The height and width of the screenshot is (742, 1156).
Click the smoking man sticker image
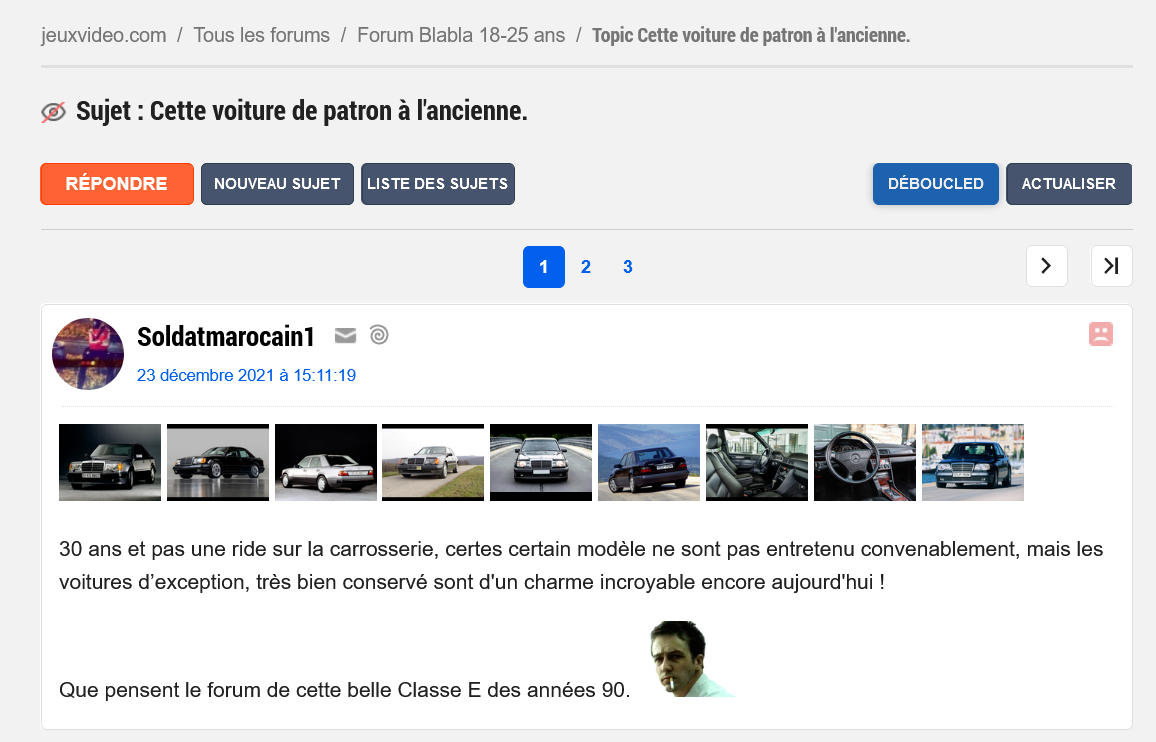coord(692,659)
